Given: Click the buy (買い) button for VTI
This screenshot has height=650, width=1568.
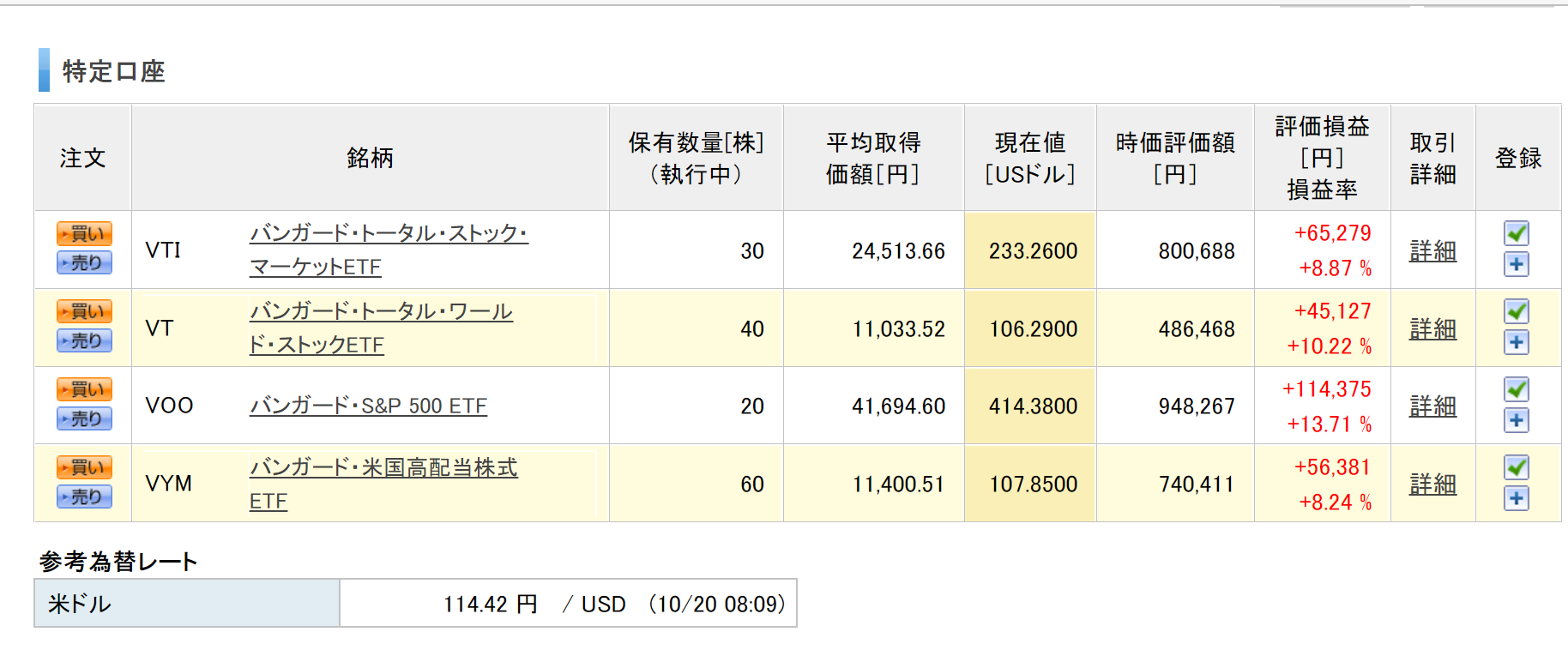Looking at the screenshot, I should [x=84, y=233].
